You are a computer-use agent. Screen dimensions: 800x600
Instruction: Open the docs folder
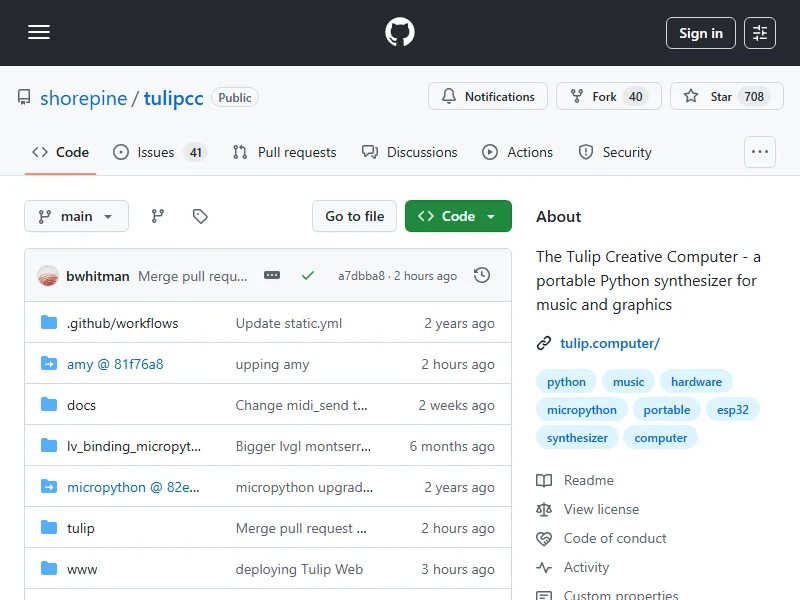(81, 405)
